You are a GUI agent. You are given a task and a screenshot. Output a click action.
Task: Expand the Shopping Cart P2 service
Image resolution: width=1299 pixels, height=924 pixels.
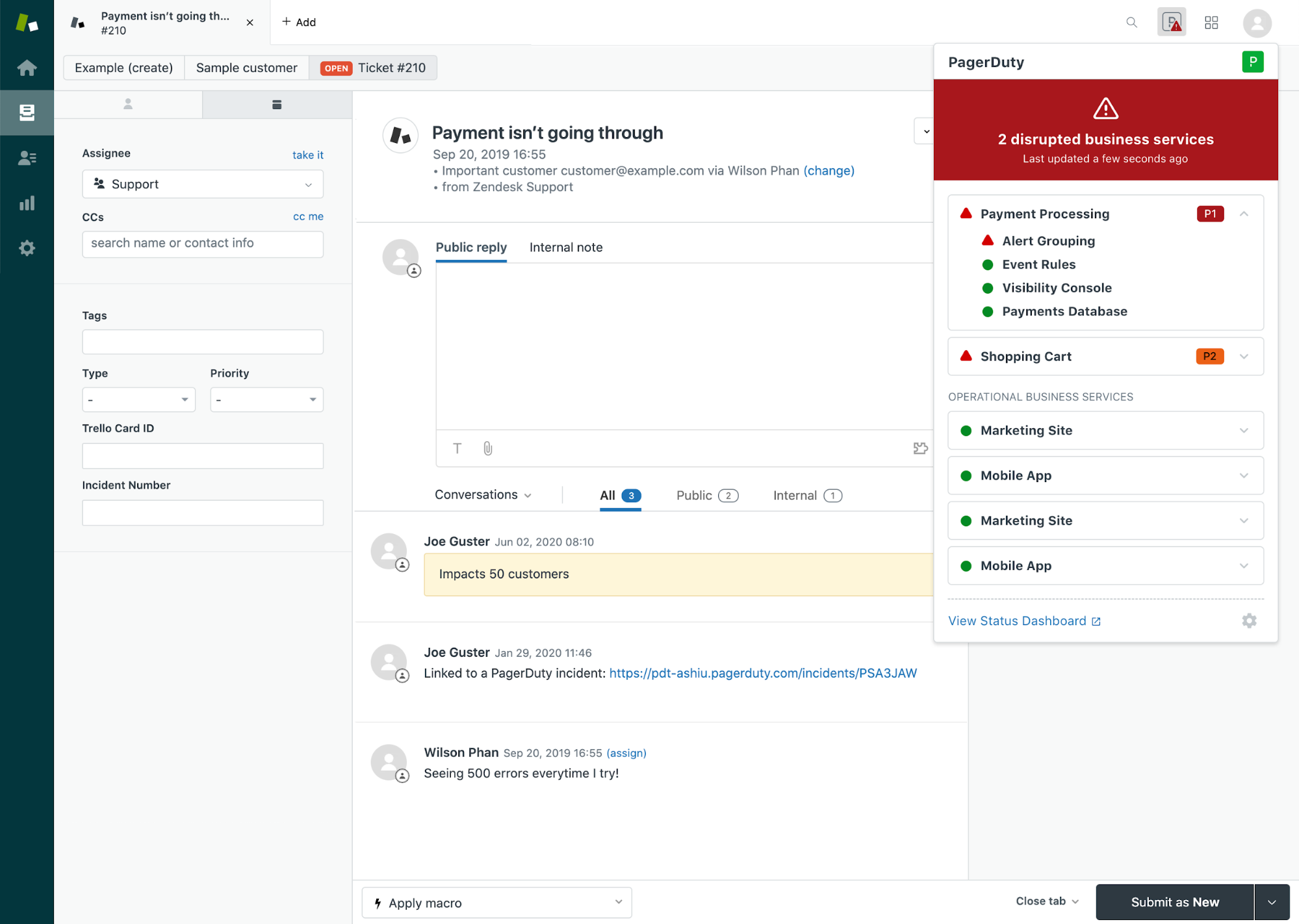point(1244,356)
